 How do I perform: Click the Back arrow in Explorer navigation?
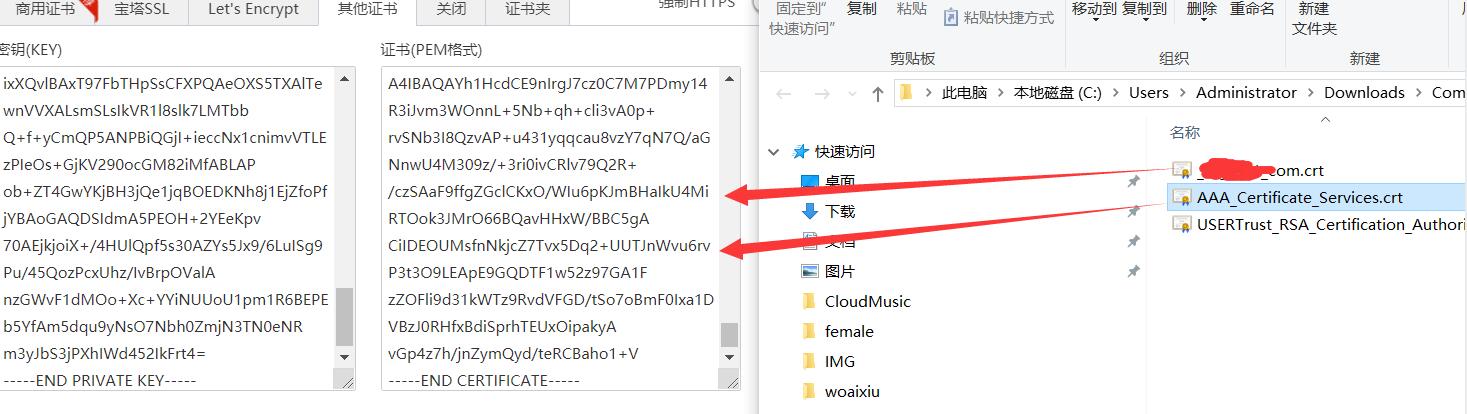tap(784, 93)
